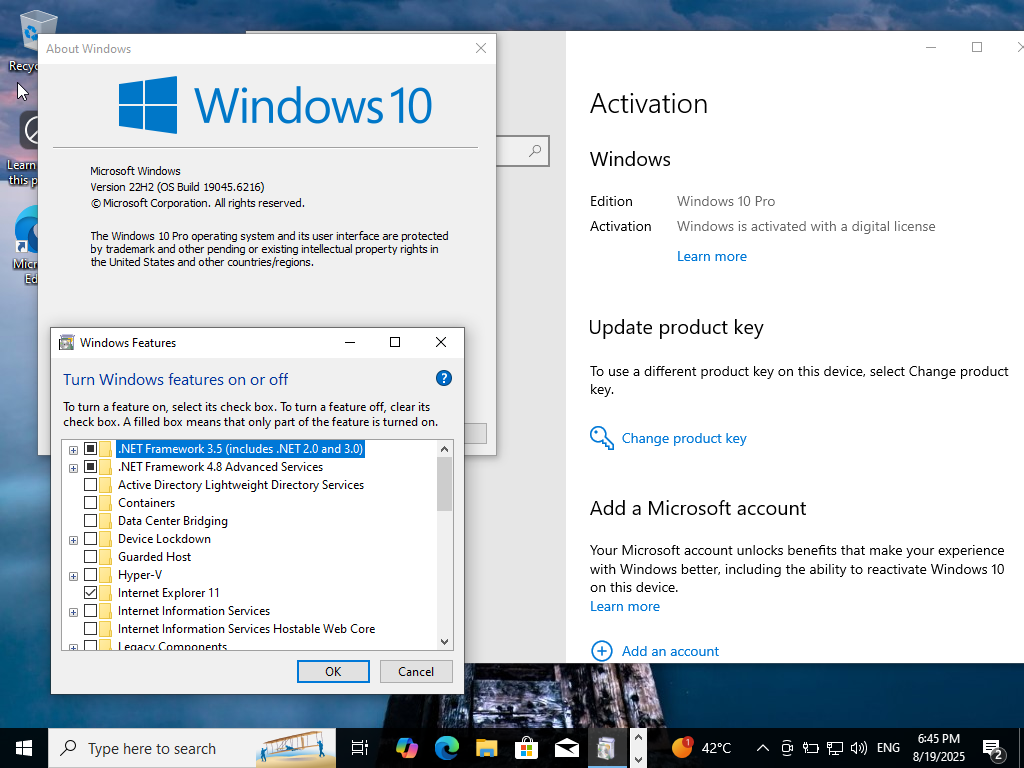Open Microsoft Edge from the taskbar

pos(447,748)
